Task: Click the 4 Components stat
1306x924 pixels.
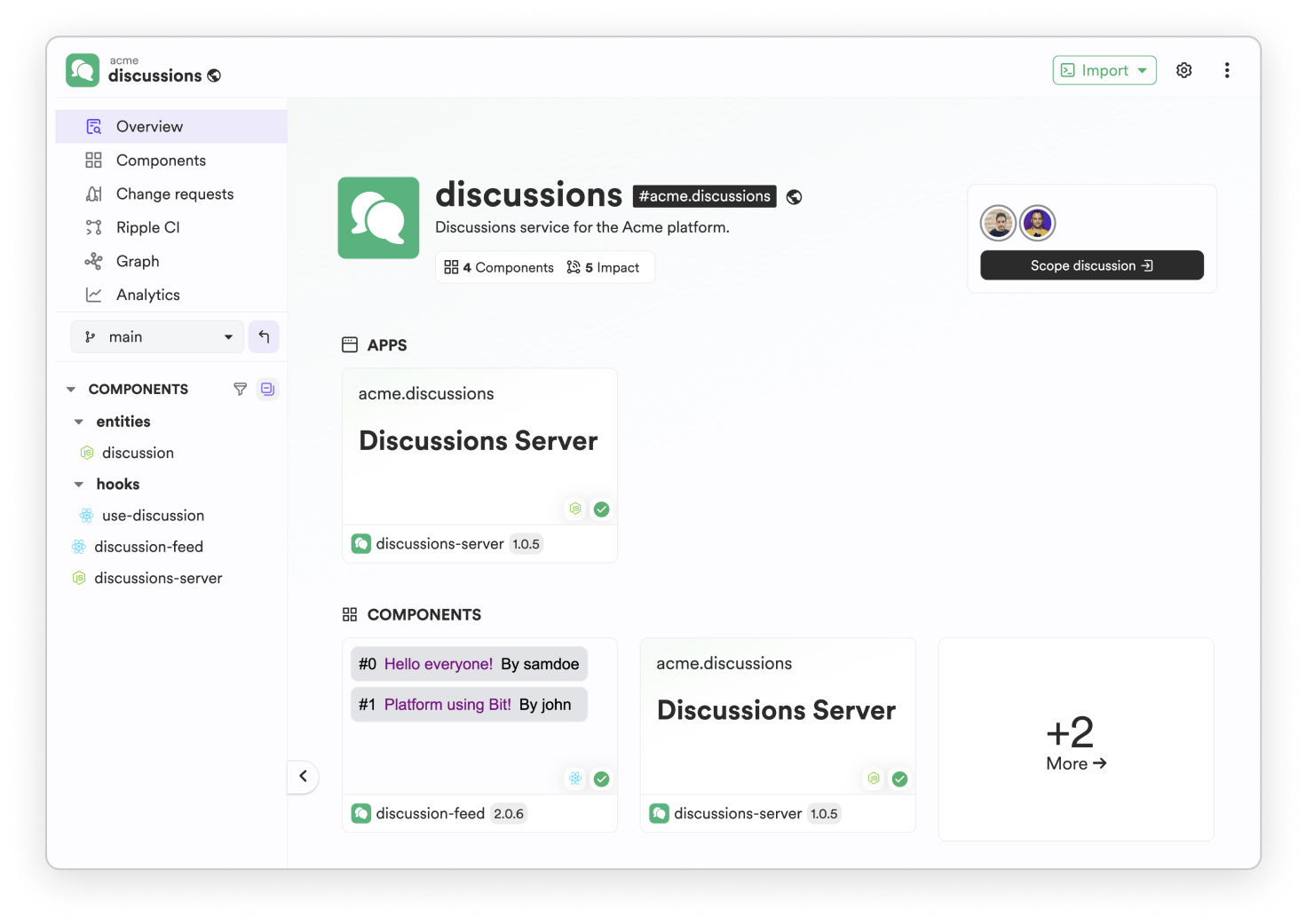Action: point(499,267)
